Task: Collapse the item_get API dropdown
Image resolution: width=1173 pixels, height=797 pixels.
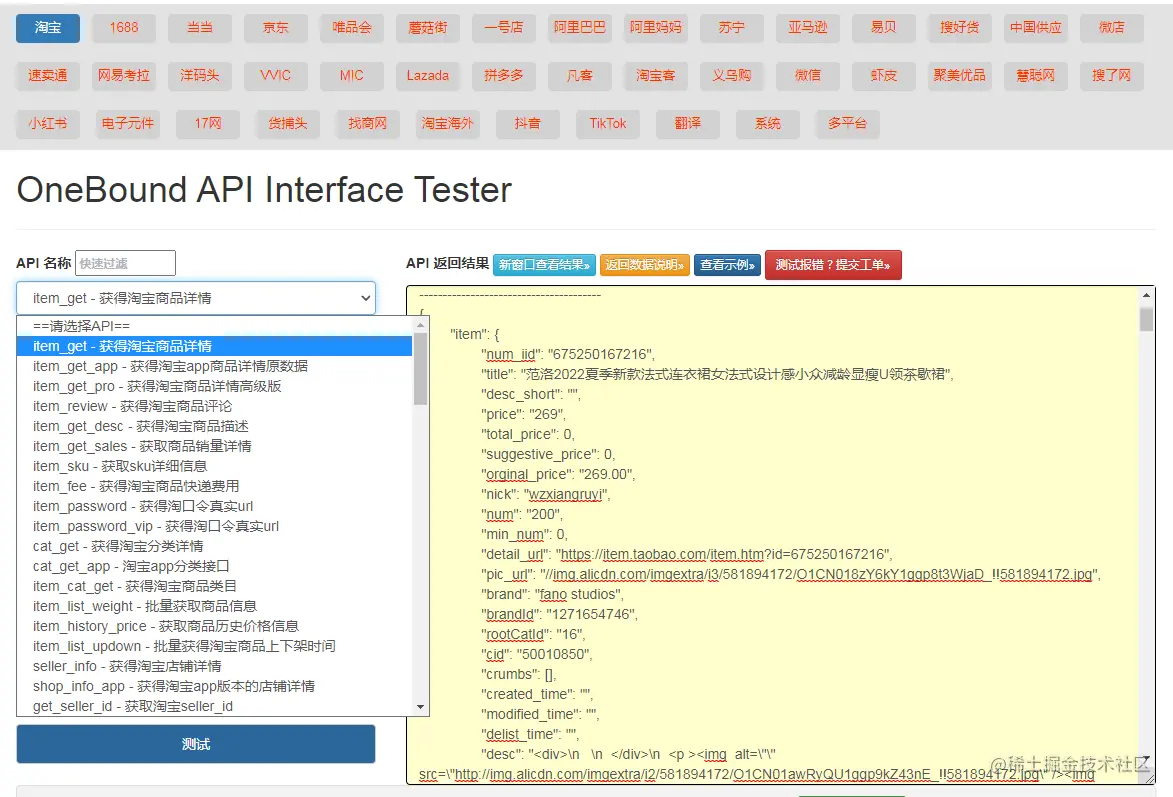Action: point(195,298)
